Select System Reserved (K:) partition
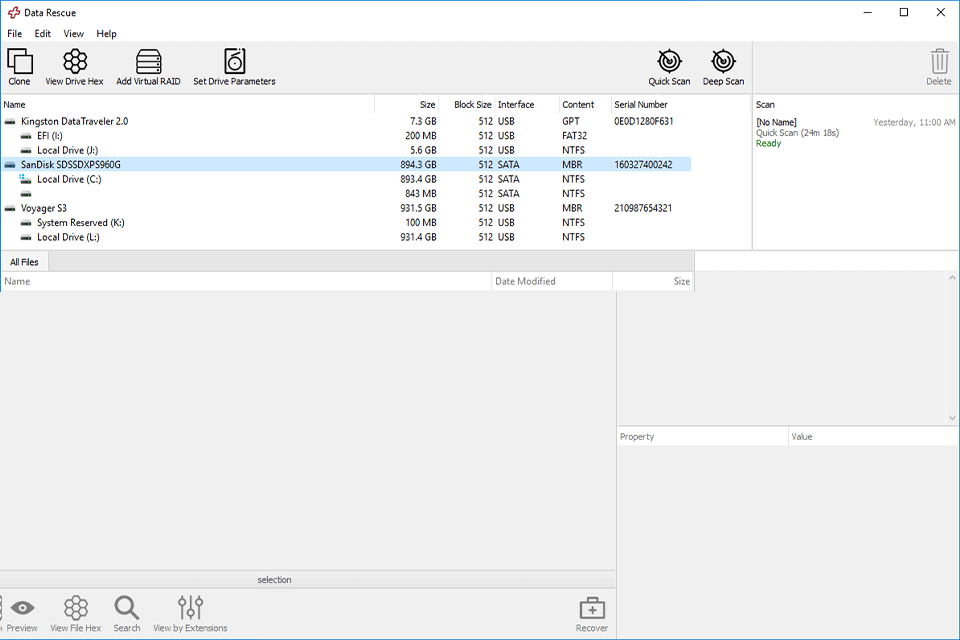 pyautogui.click(x=80, y=223)
